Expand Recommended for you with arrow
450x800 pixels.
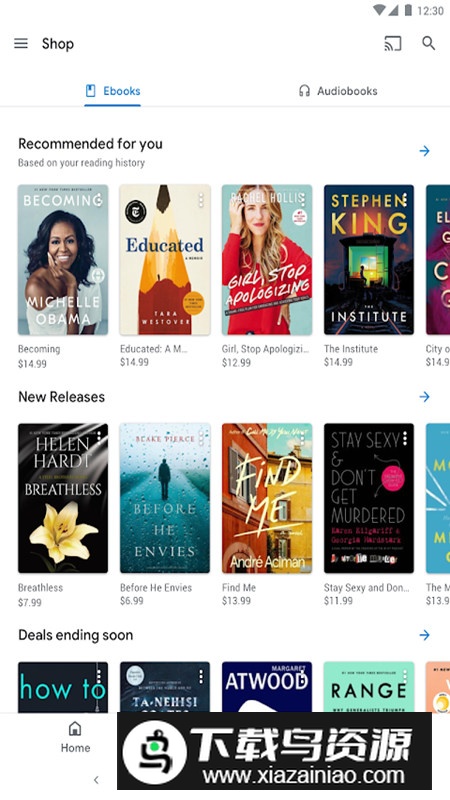tap(424, 151)
